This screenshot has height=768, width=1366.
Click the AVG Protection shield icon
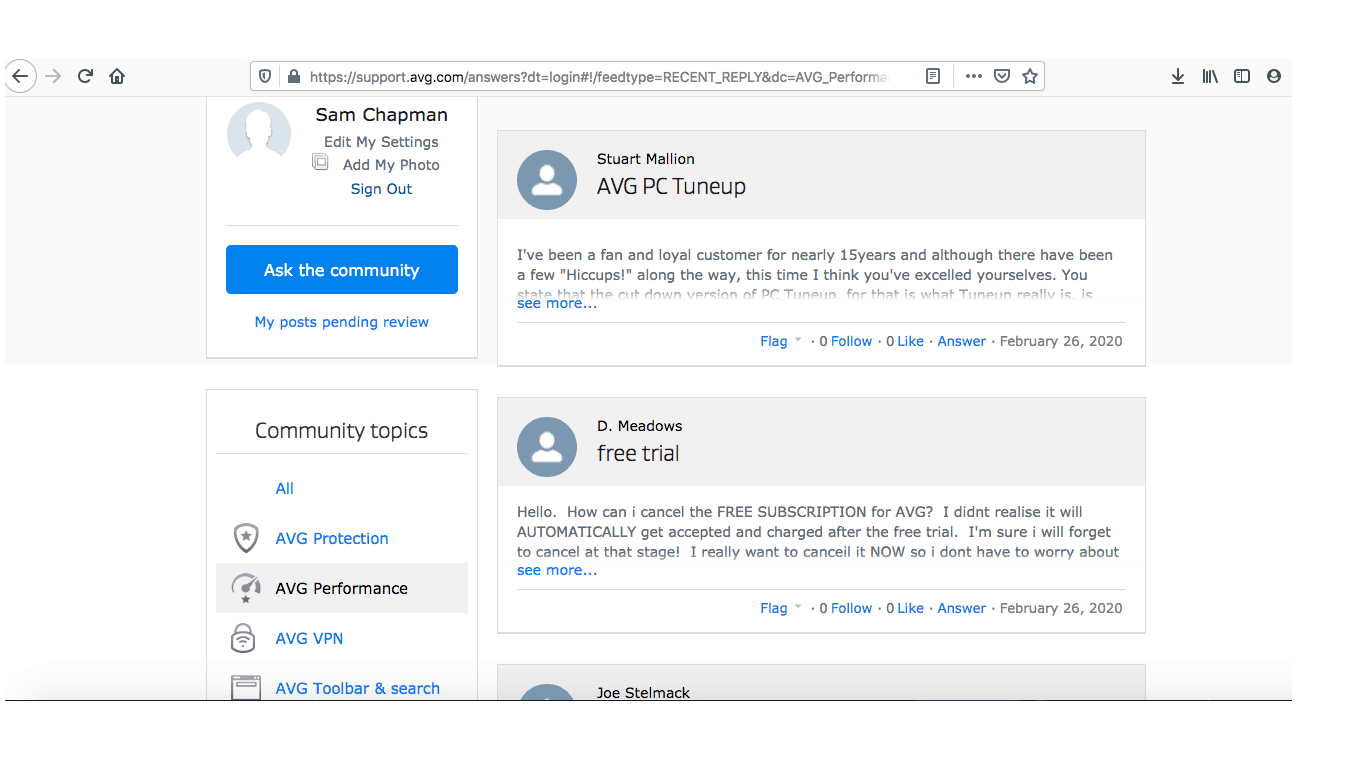246,538
